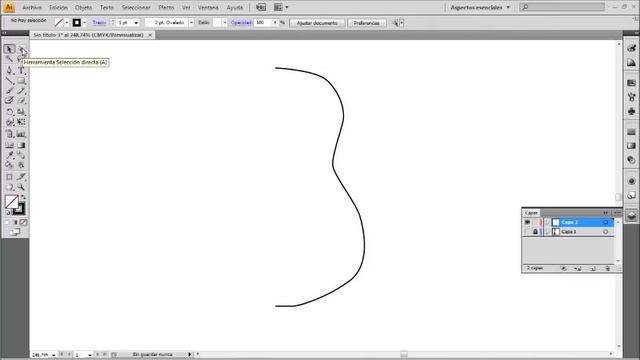Select the Hand tool
Screen dimensions: 640x360
(9, 187)
